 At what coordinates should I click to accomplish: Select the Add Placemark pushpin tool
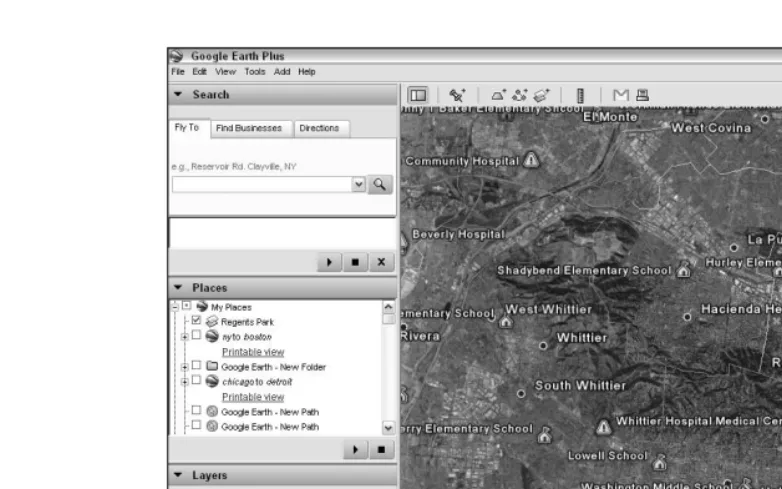[457, 95]
